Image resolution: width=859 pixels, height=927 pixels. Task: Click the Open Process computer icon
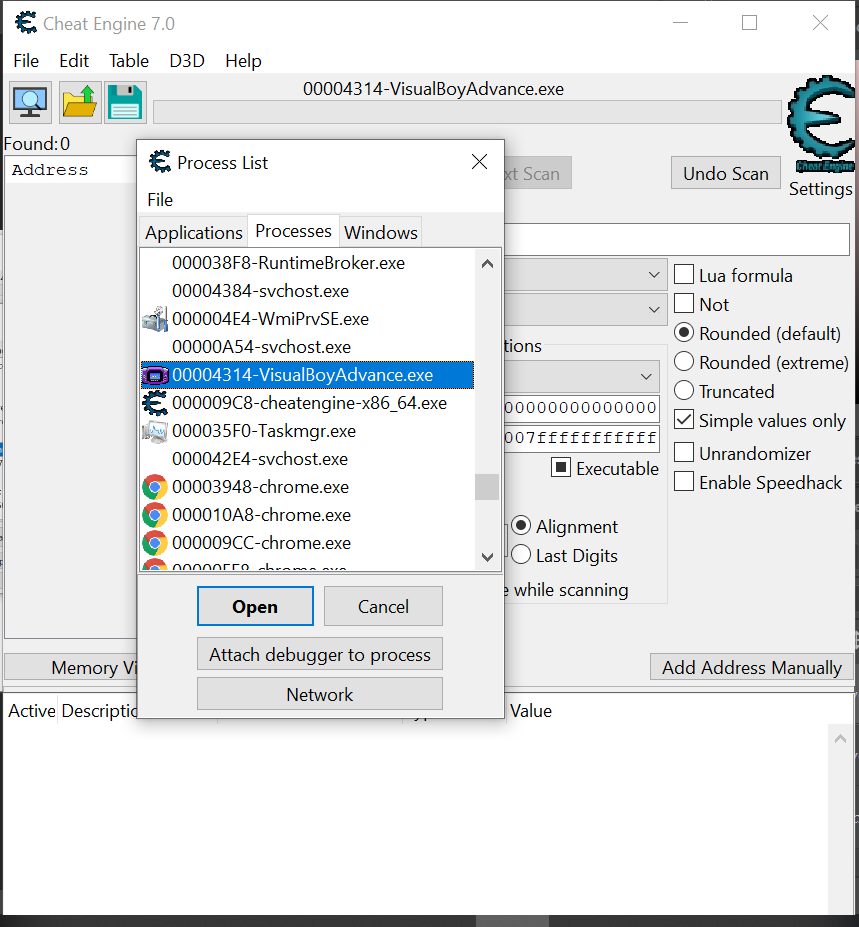pyautogui.click(x=31, y=102)
